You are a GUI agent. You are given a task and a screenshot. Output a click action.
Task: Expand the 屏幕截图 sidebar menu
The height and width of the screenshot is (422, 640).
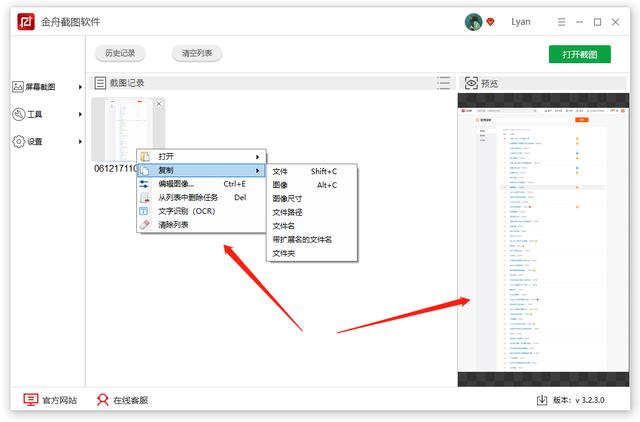[x=47, y=87]
